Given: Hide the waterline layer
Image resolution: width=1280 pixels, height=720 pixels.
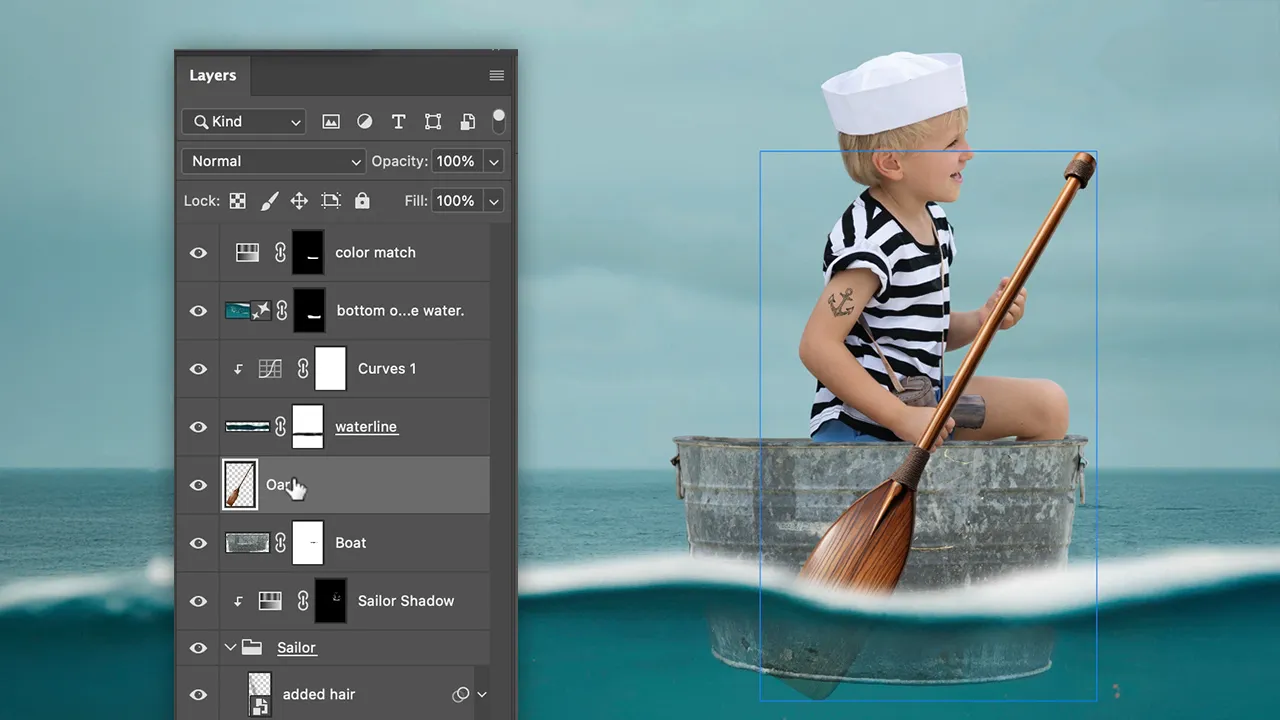Looking at the screenshot, I should point(198,427).
